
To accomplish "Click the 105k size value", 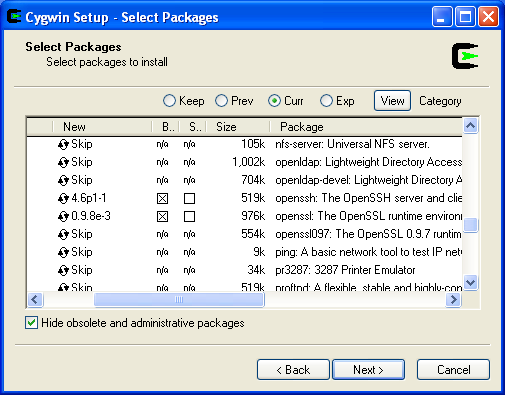I will coord(253,144).
